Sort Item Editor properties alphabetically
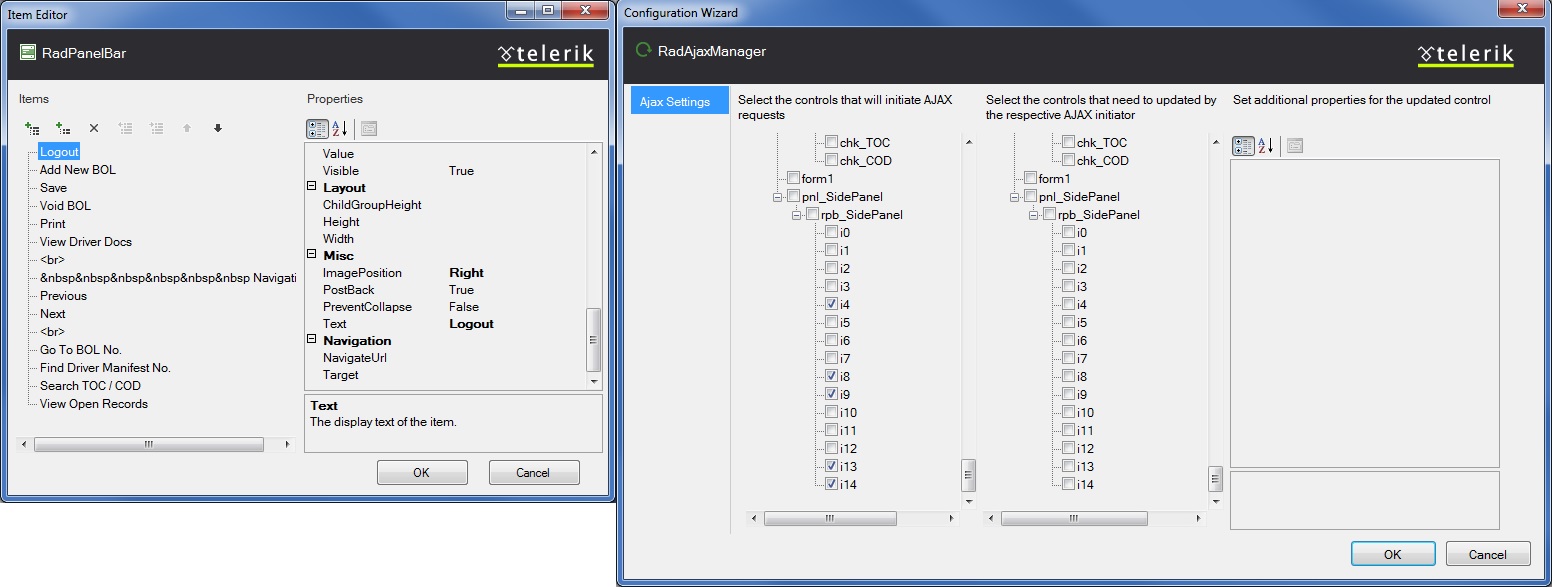Viewport: 1554px width, 587px height. (339, 128)
